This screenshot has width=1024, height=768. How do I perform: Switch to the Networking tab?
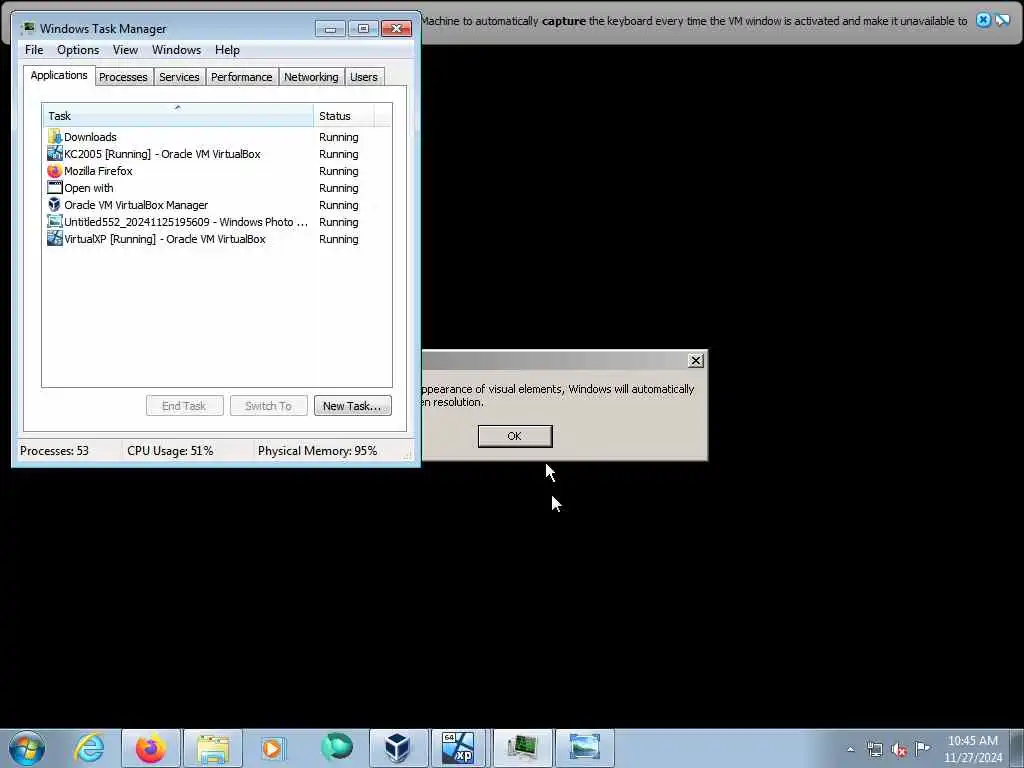coord(311,77)
